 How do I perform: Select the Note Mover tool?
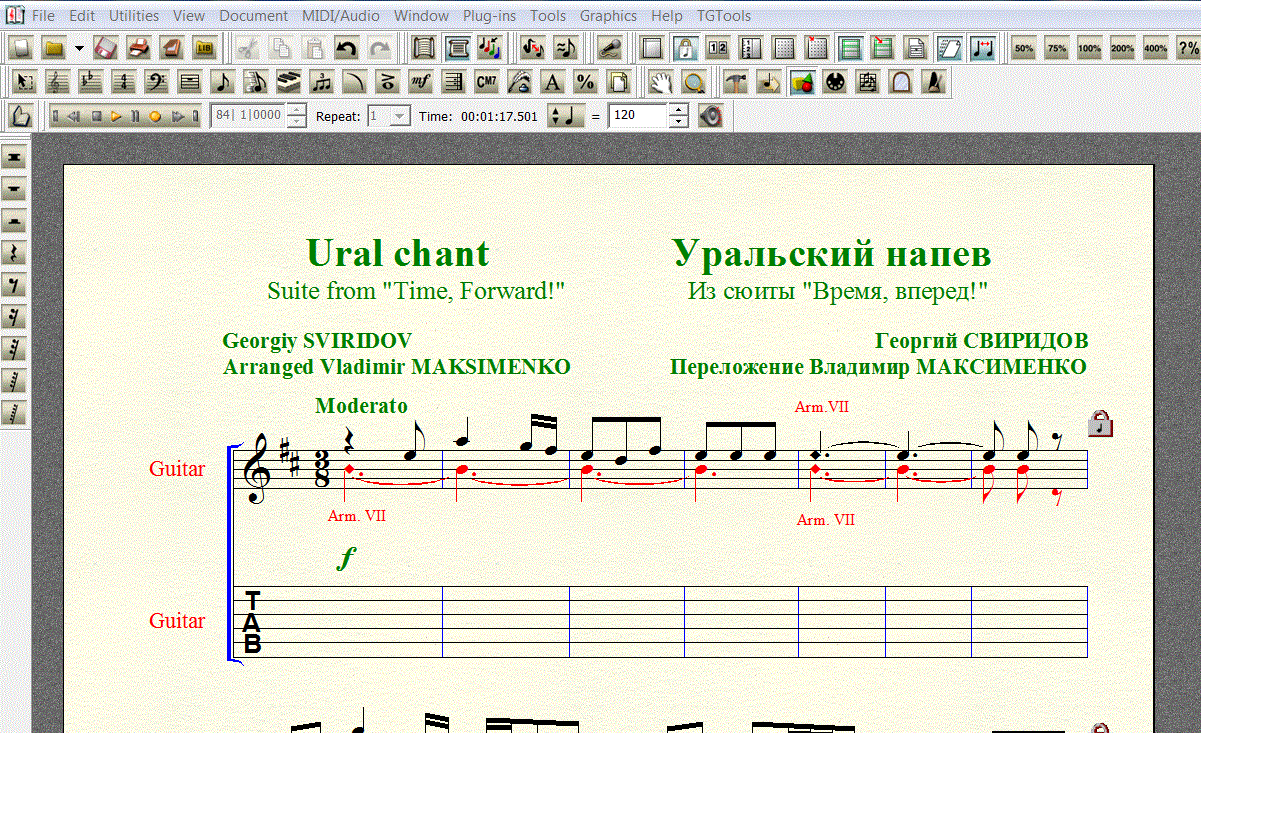click(x=769, y=82)
